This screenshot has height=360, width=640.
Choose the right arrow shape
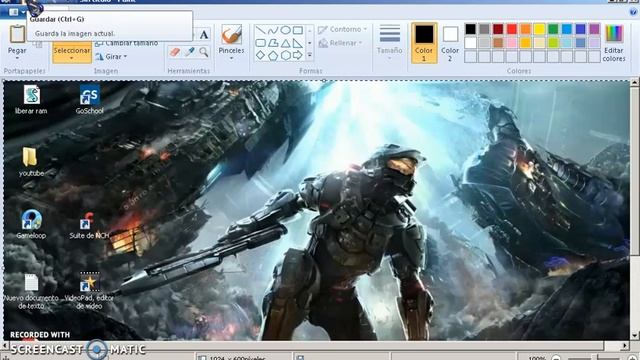tap(298, 55)
